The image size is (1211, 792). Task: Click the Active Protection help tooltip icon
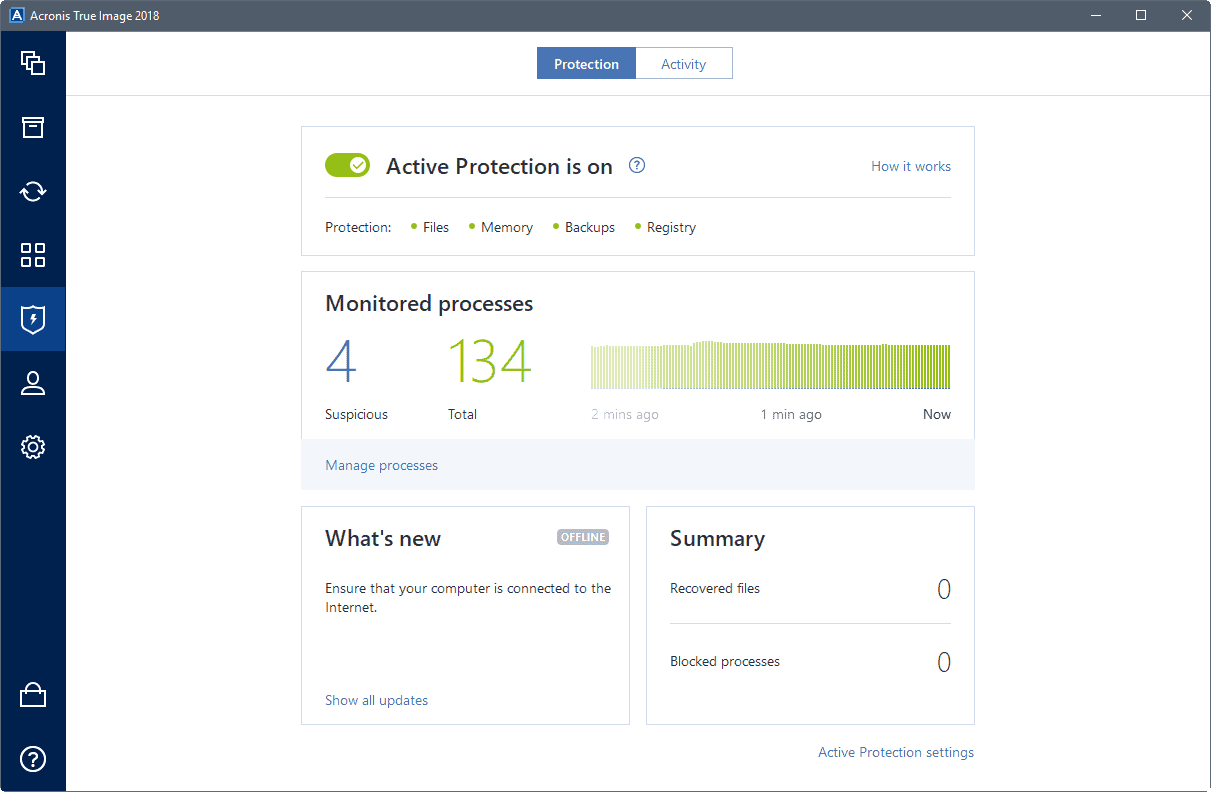tap(637, 165)
